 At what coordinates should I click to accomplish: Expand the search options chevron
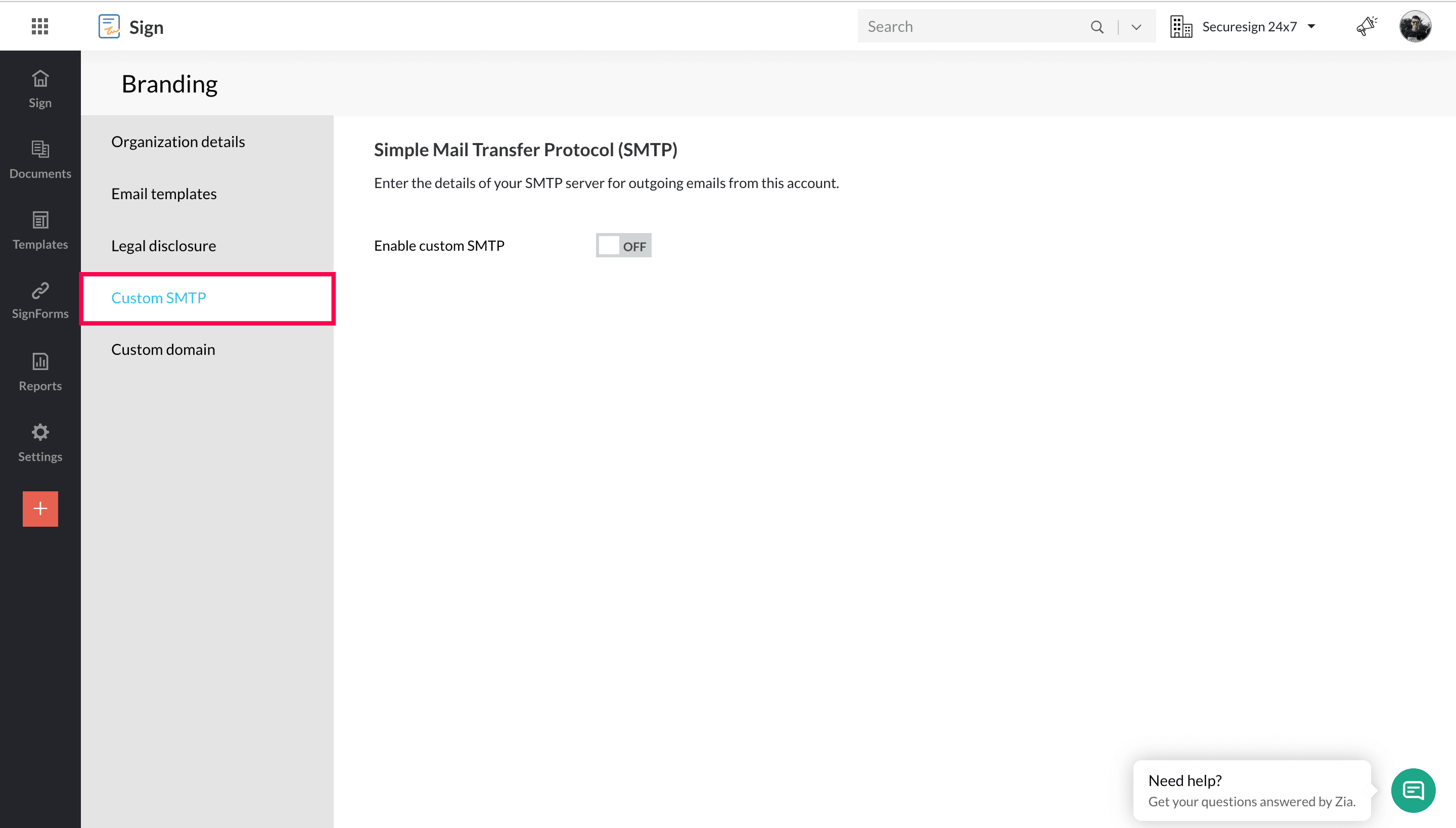pos(1136,27)
